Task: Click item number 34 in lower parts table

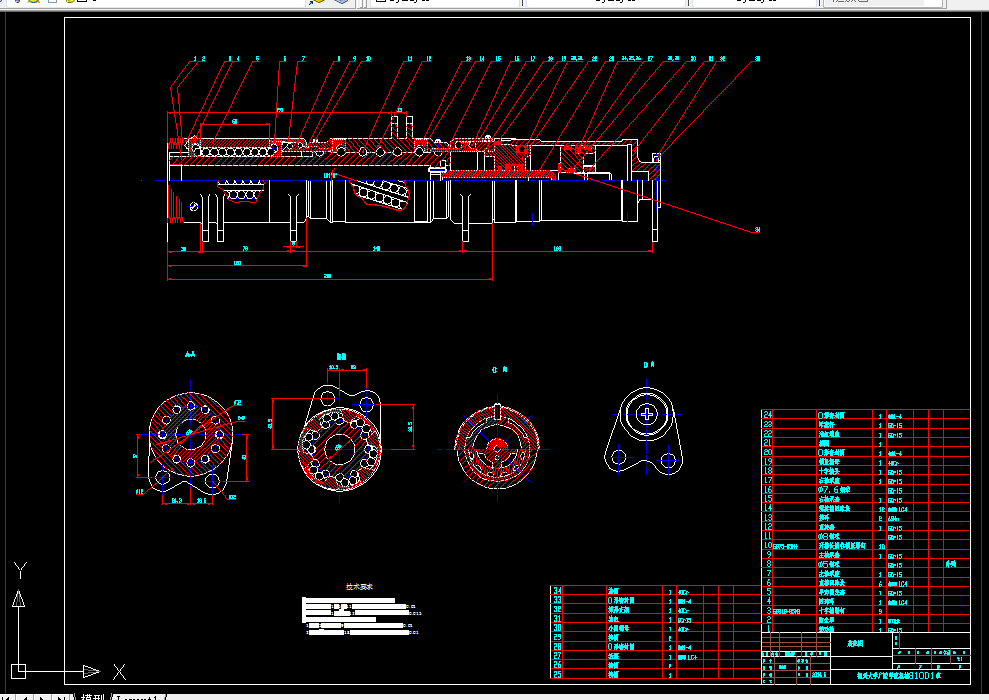Action: click(557, 591)
